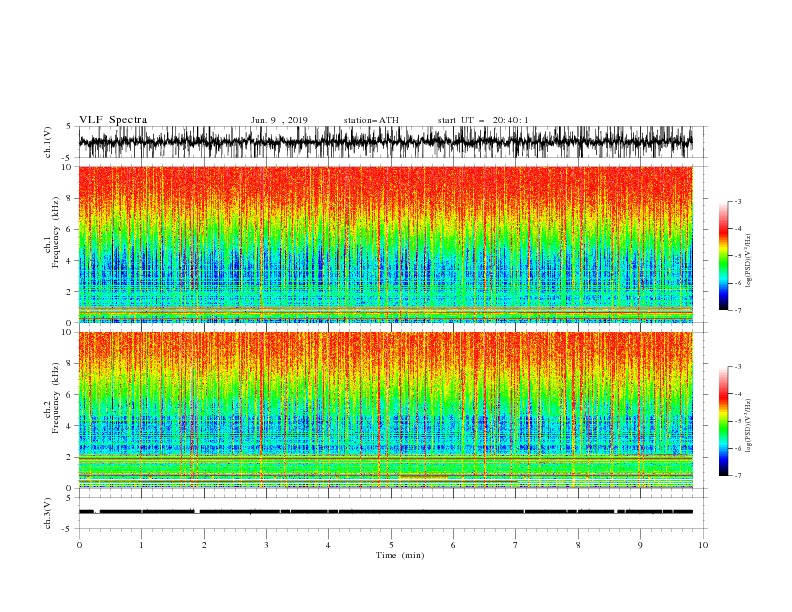
Task: Click time axis tick label "8"
Action: coord(578,545)
